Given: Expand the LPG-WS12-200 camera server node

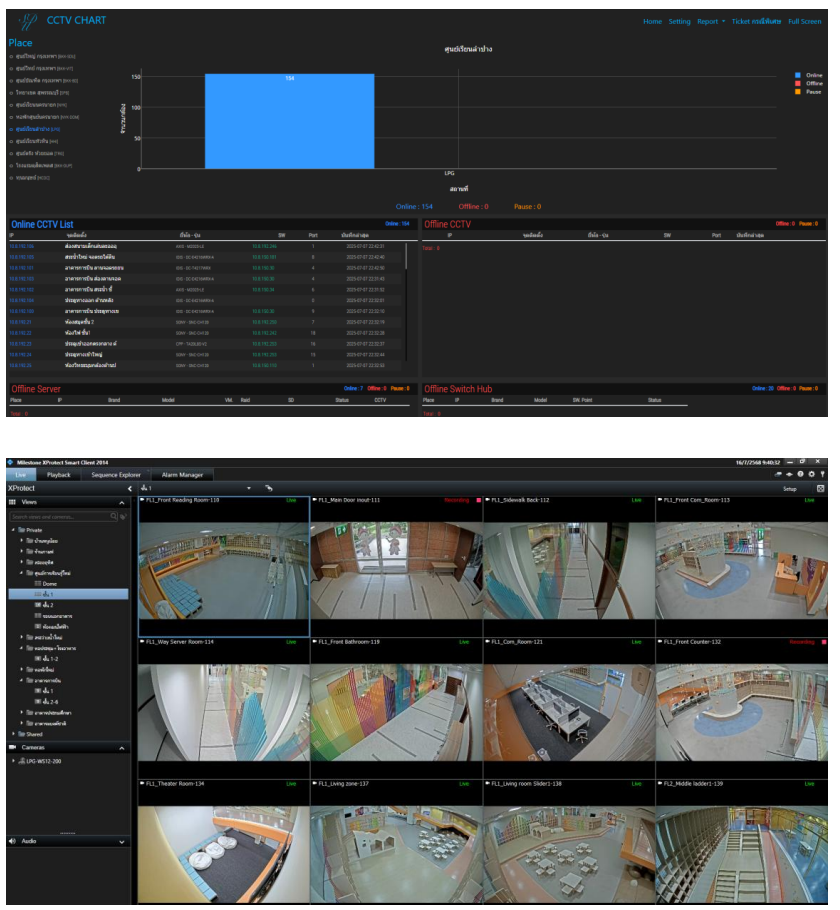Looking at the screenshot, I should [x=13, y=761].
